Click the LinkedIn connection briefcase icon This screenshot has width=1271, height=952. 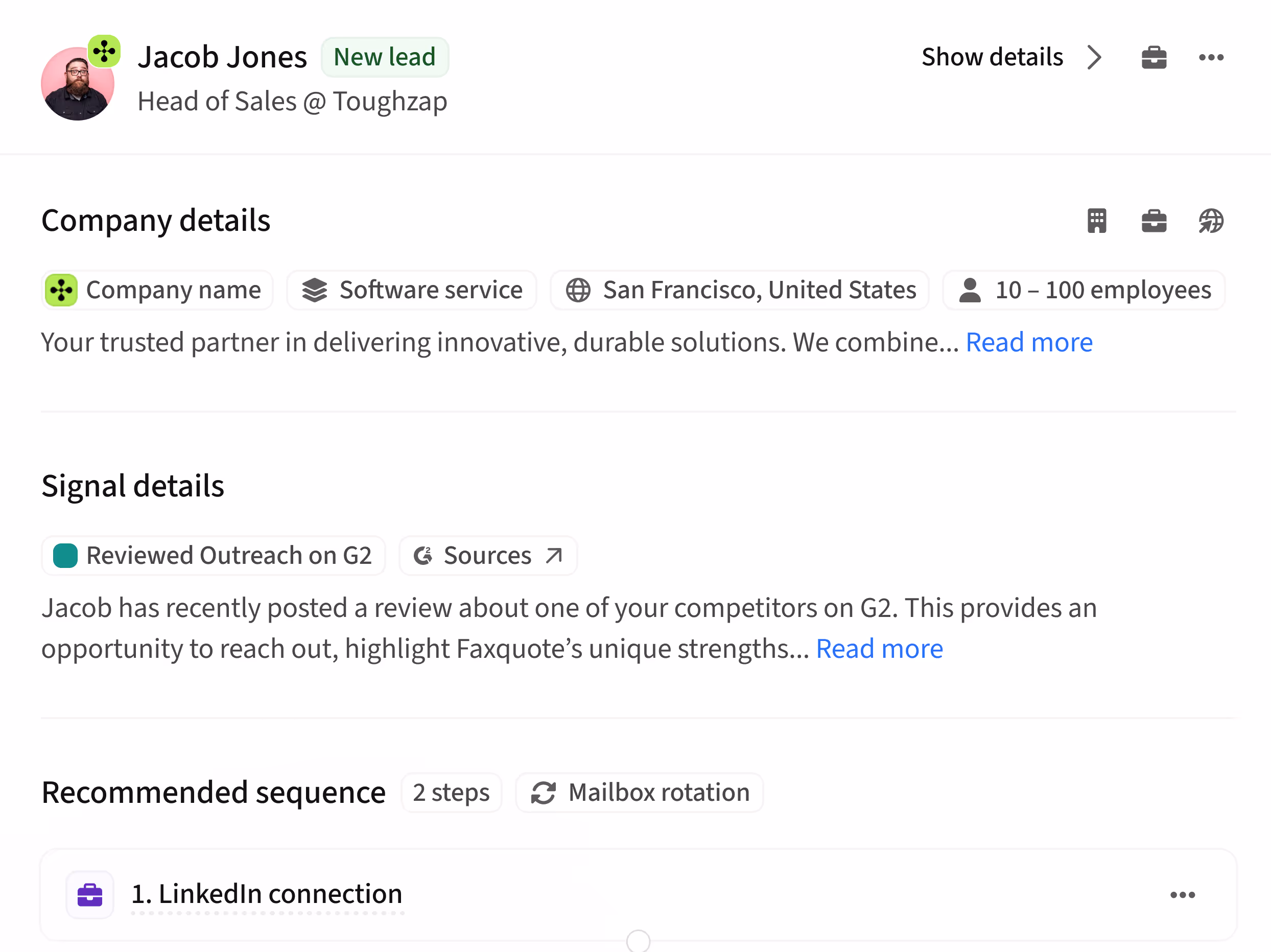(89, 894)
